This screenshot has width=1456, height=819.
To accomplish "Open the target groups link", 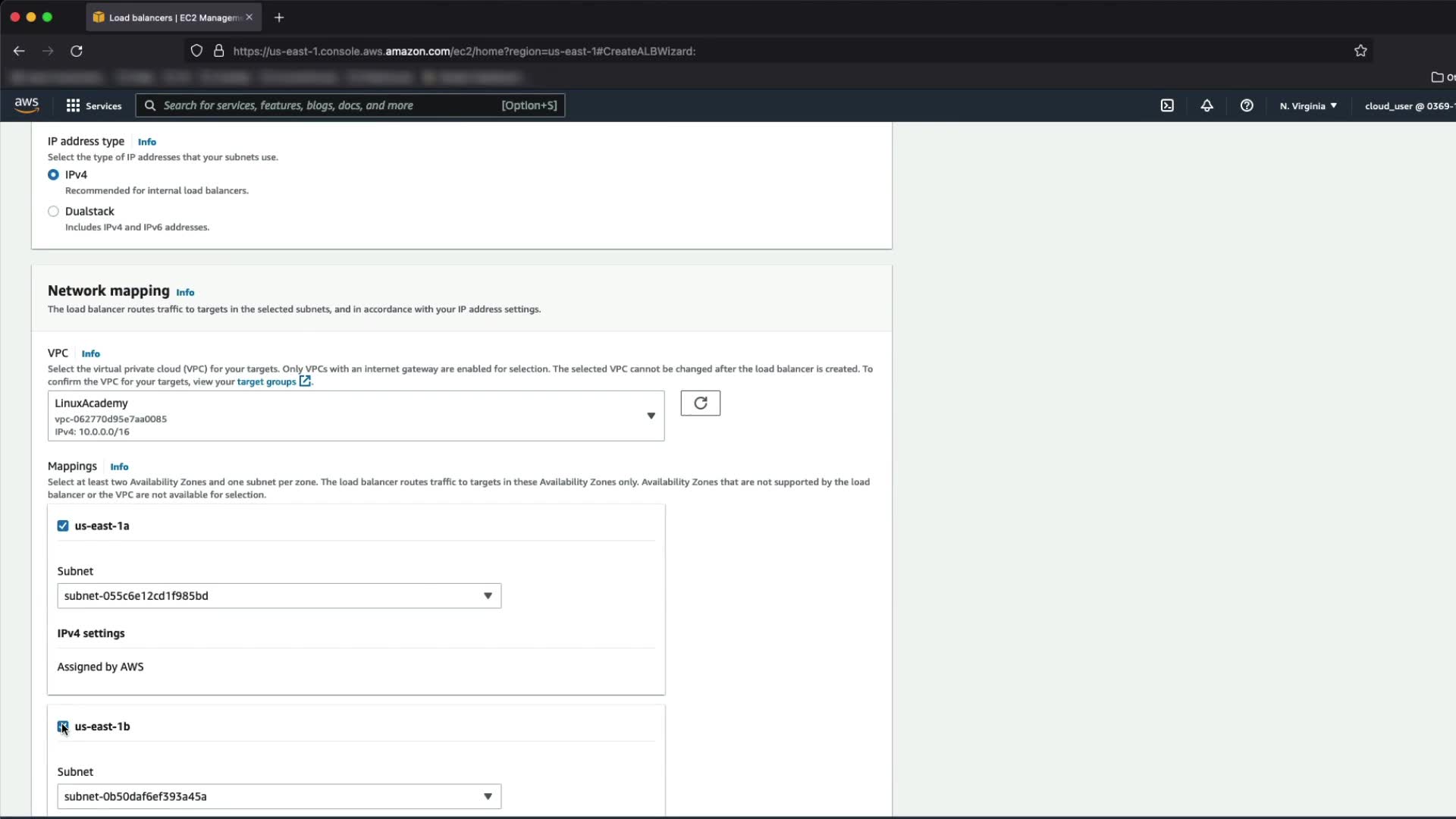I will [x=267, y=381].
